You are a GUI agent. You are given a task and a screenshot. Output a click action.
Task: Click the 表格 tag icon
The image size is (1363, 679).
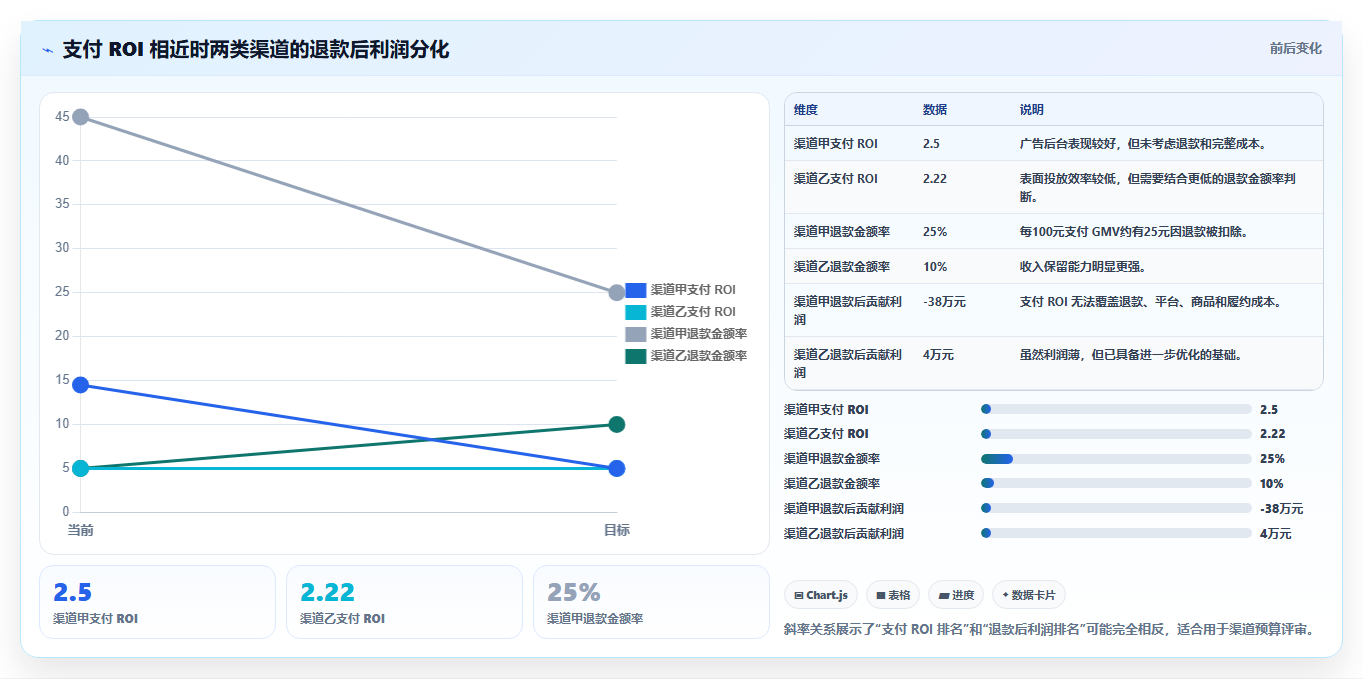point(880,595)
